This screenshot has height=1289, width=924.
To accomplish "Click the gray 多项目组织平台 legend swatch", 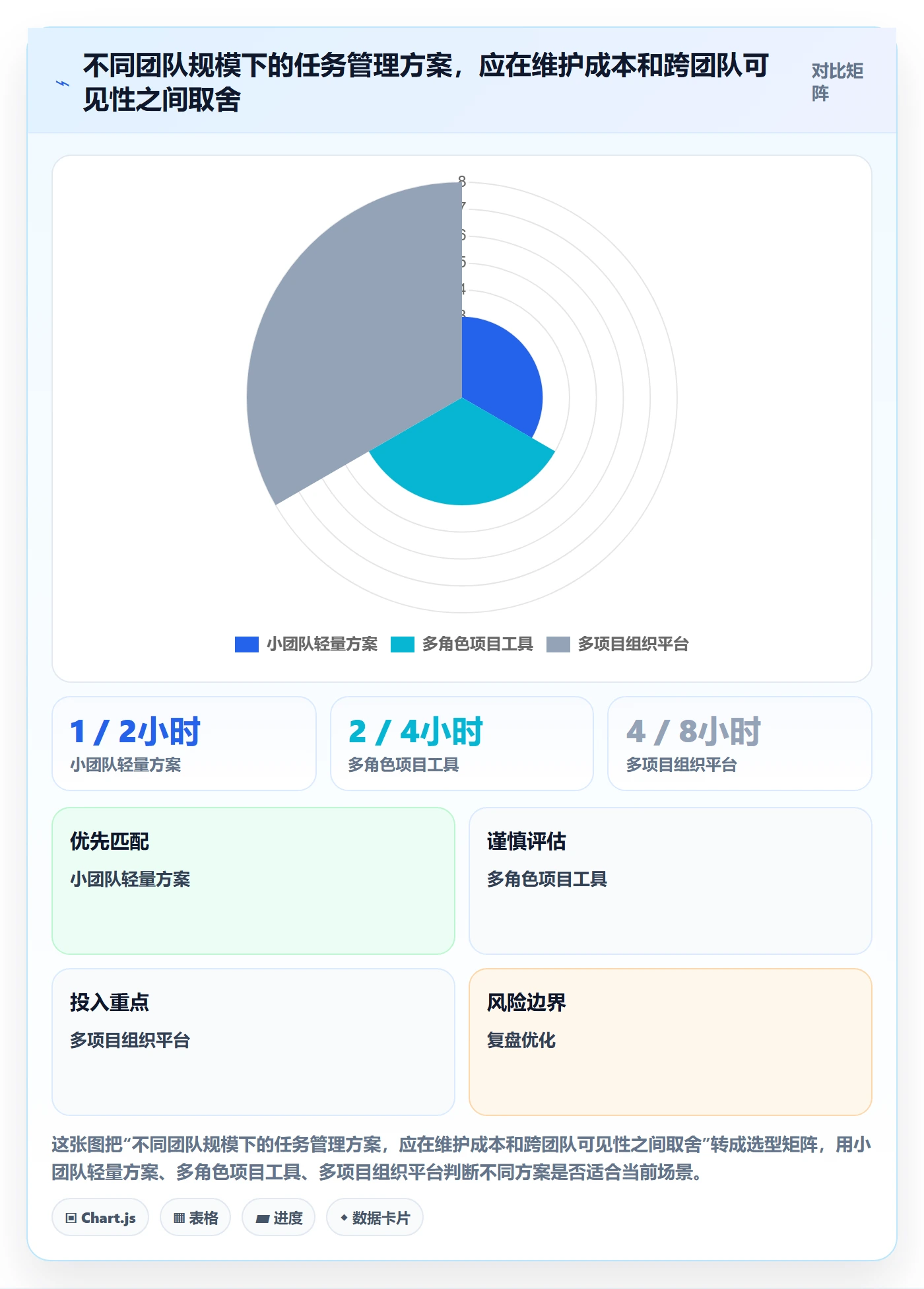I will [x=558, y=644].
